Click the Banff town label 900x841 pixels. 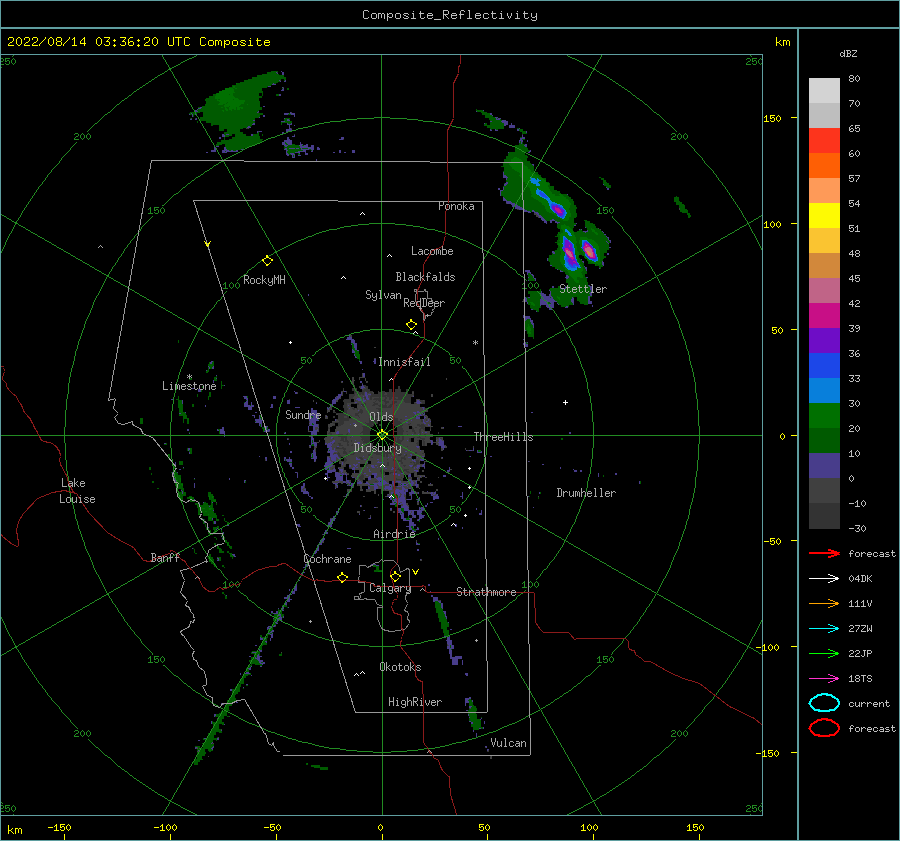point(165,557)
